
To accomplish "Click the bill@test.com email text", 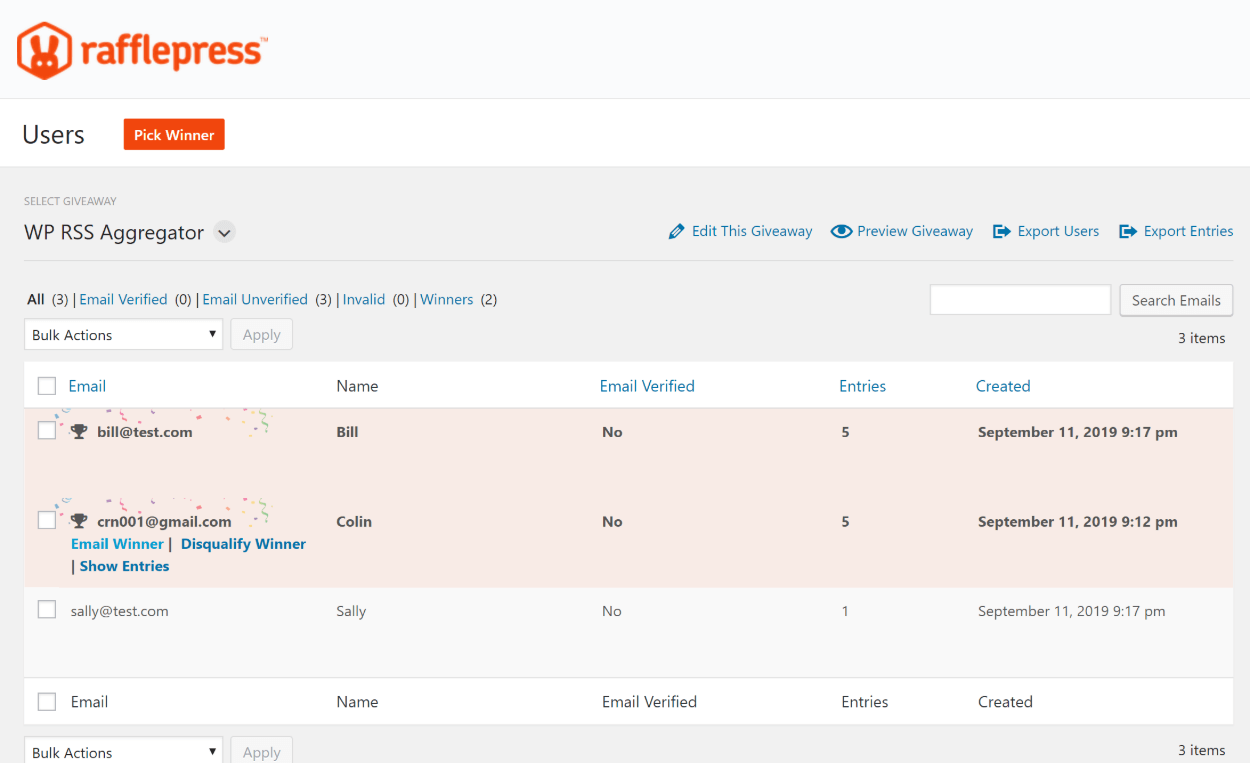I will pyautogui.click(x=145, y=432).
